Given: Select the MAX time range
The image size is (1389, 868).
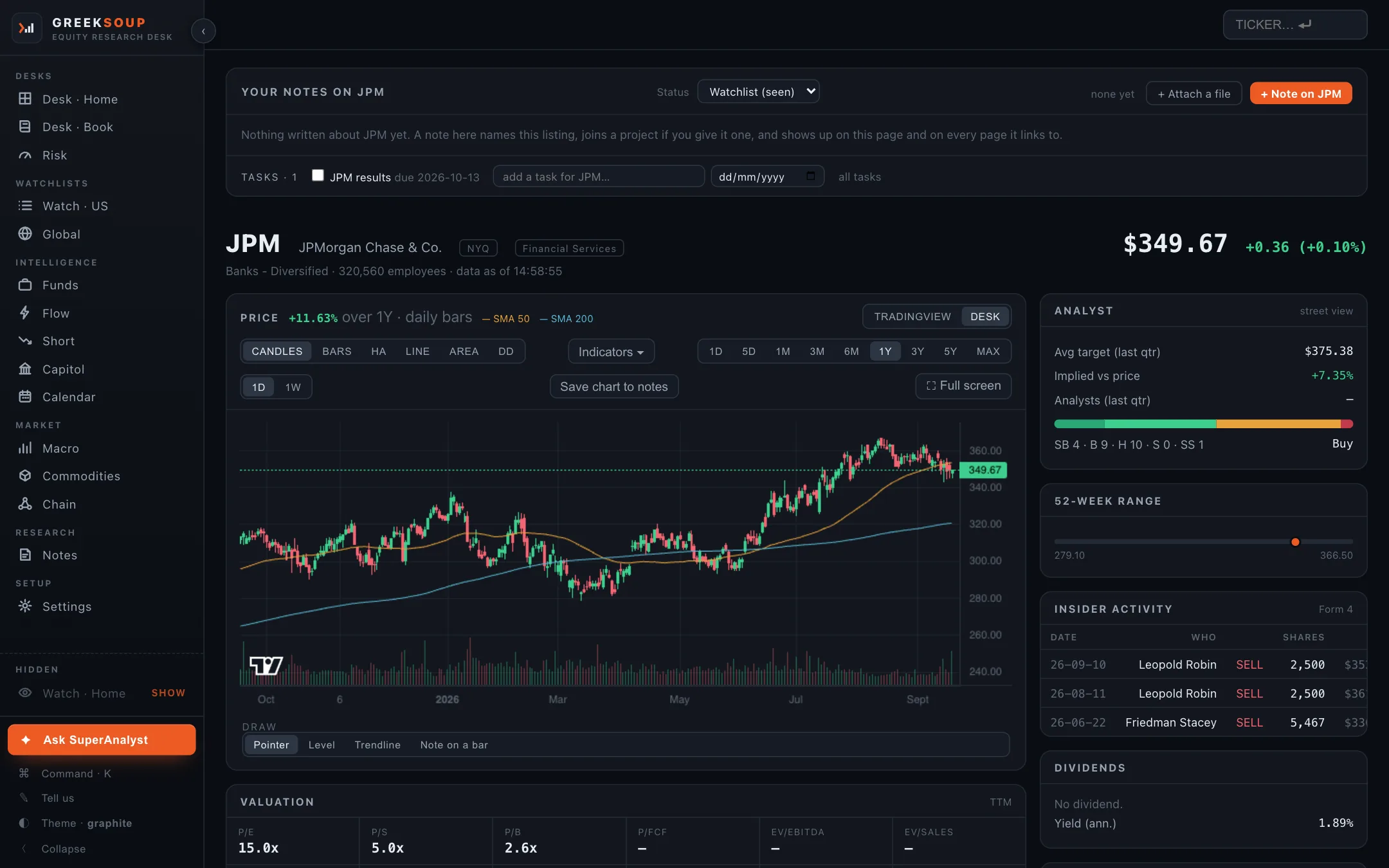Looking at the screenshot, I should pos(988,351).
